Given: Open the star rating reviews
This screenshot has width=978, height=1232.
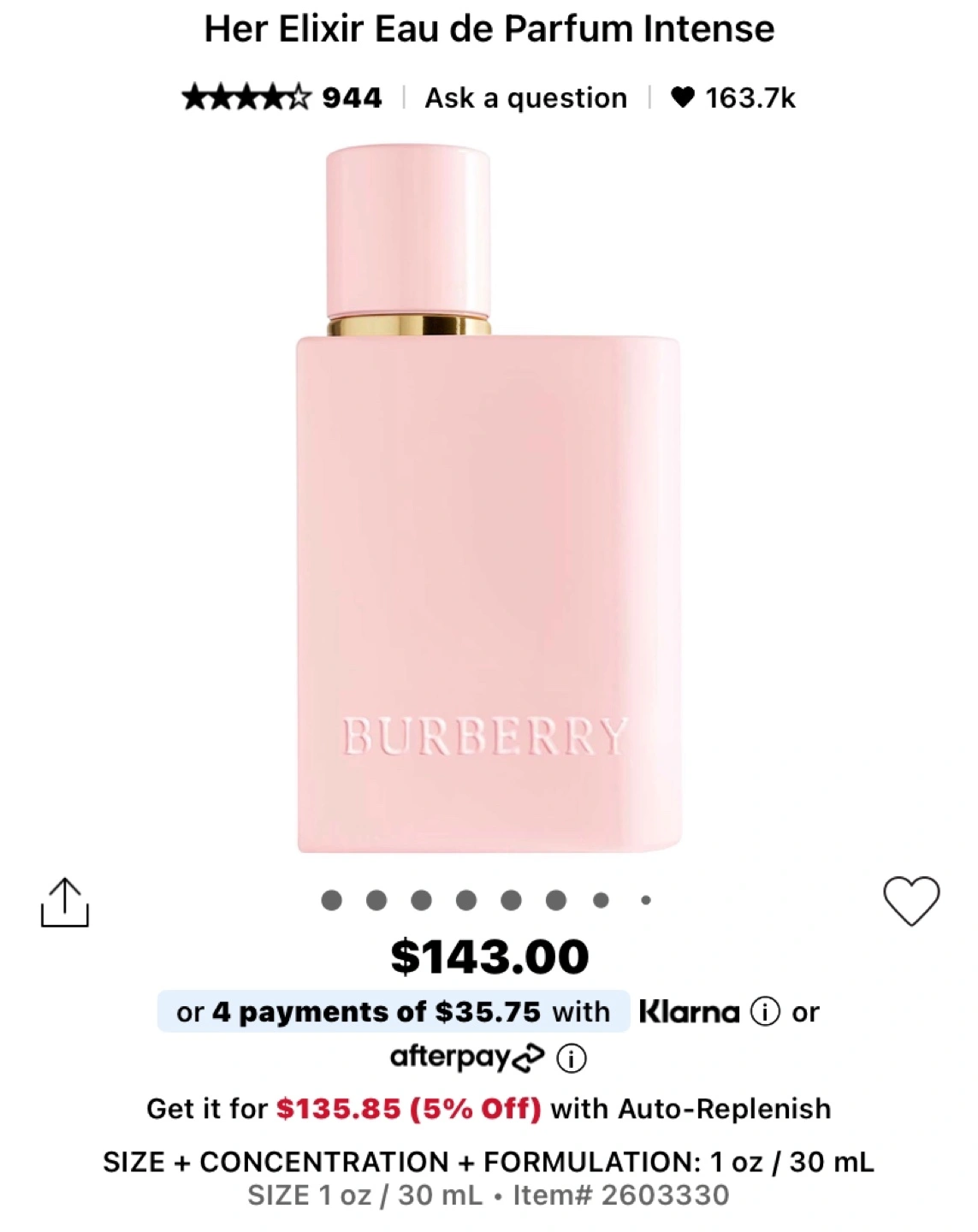Looking at the screenshot, I should coord(246,98).
